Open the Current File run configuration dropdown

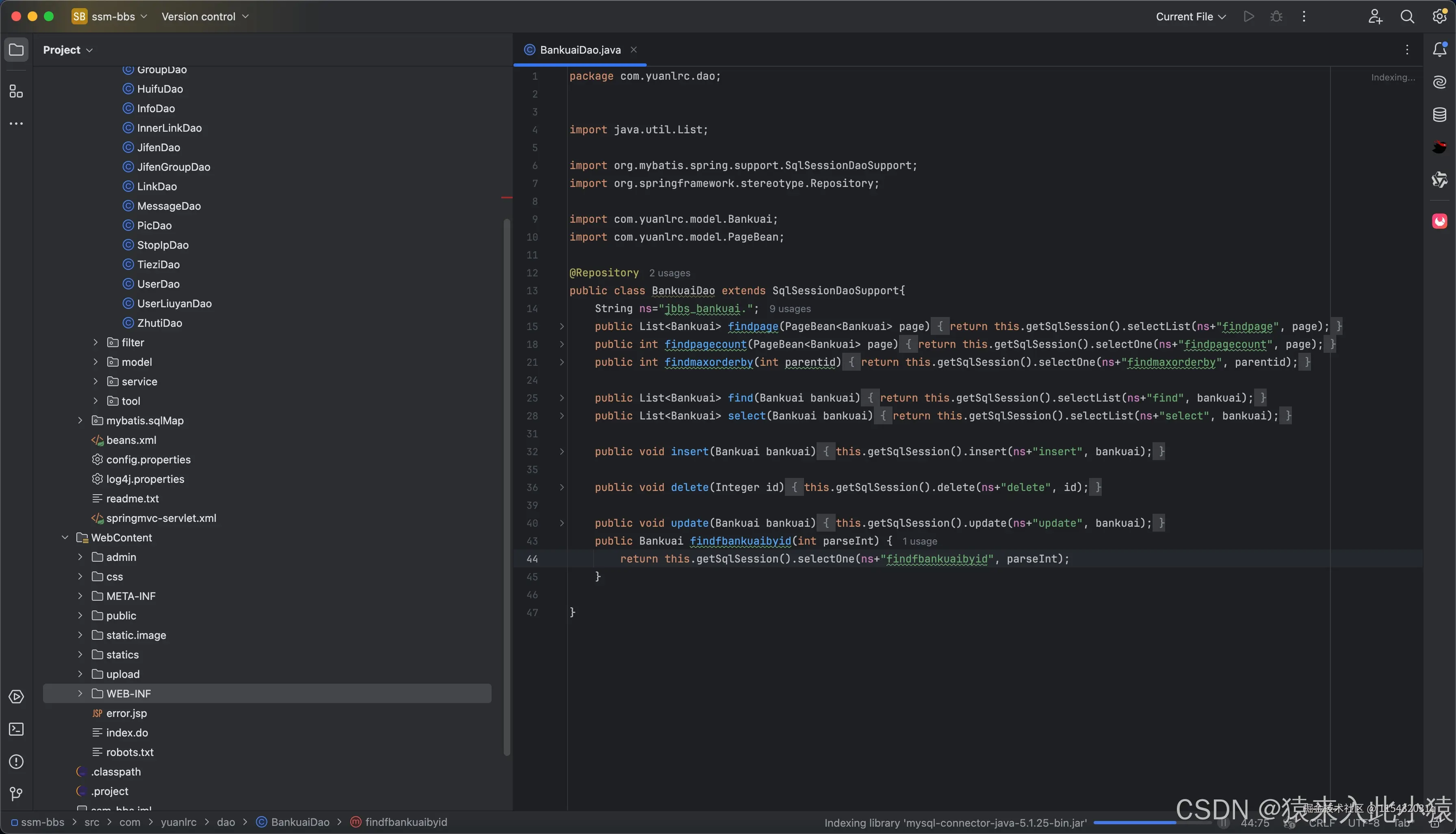pos(1190,17)
